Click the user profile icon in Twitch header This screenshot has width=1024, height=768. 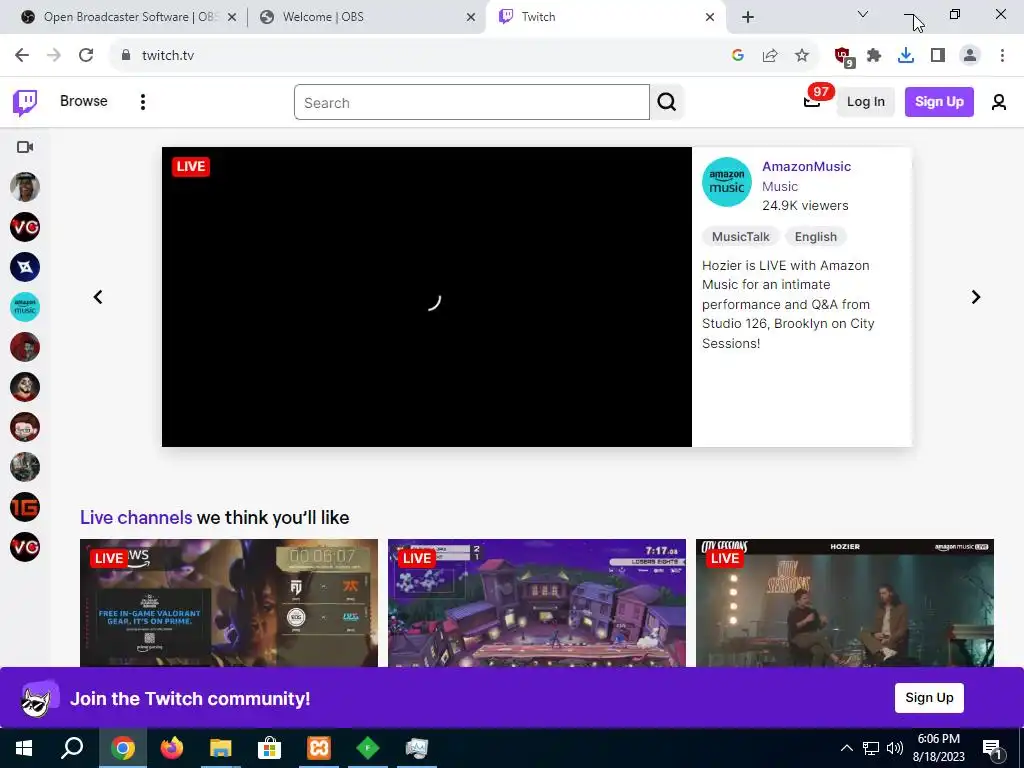tap(999, 102)
